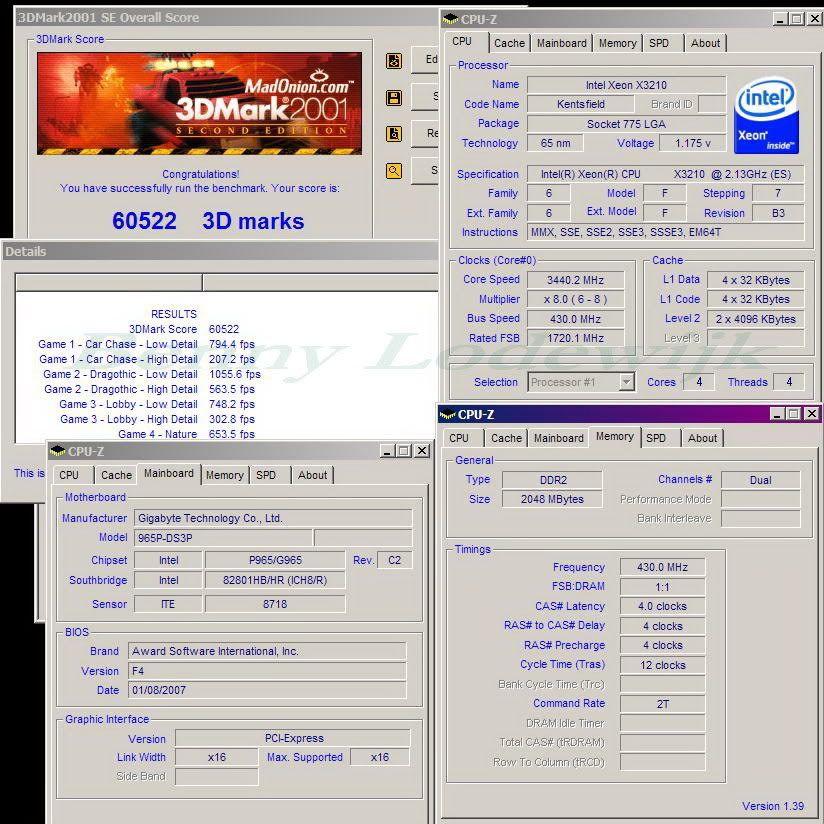Click the Level 2 cache value '2 x 4096 KBytes'
The height and width of the screenshot is (824, 824).
pyautogui.click(x=756, y=319)
